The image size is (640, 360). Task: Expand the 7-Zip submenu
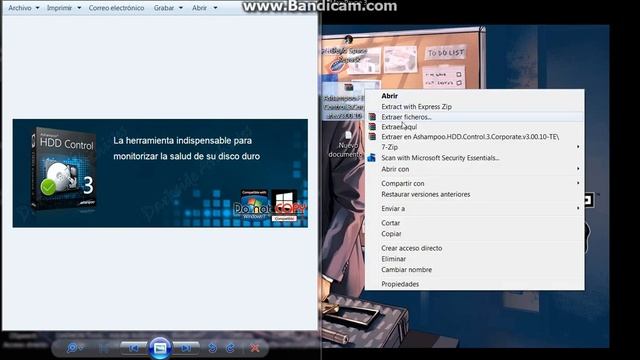pyautogui.click(x=474, y=147)
